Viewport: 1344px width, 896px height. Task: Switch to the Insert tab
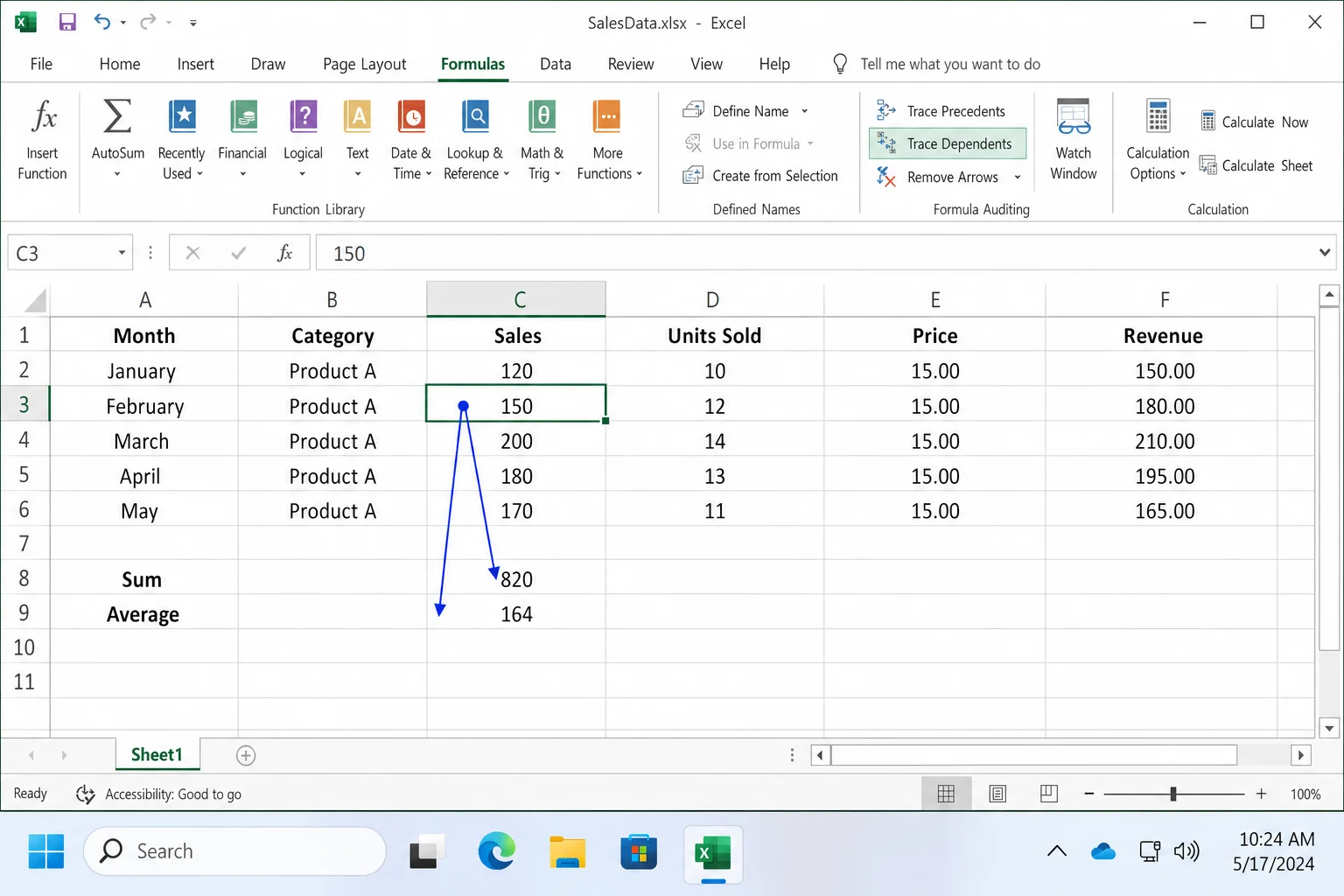[x=195, y=64]
